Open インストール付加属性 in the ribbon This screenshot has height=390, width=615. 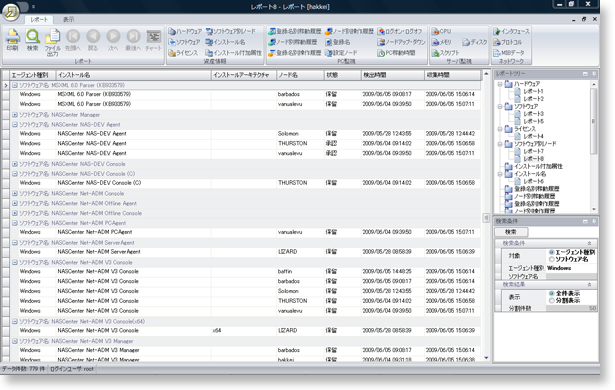233,53
